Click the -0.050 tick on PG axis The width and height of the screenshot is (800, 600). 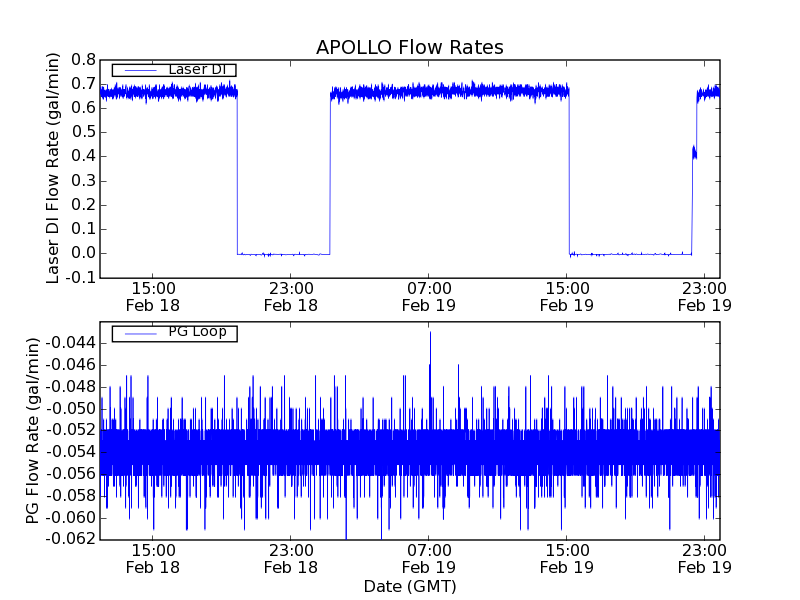[70, 409]
